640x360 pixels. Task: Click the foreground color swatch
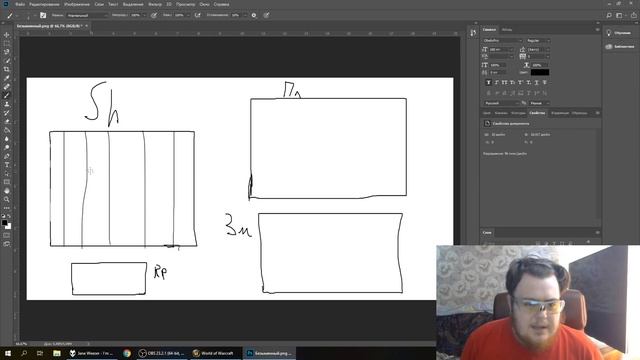(4, 223)
